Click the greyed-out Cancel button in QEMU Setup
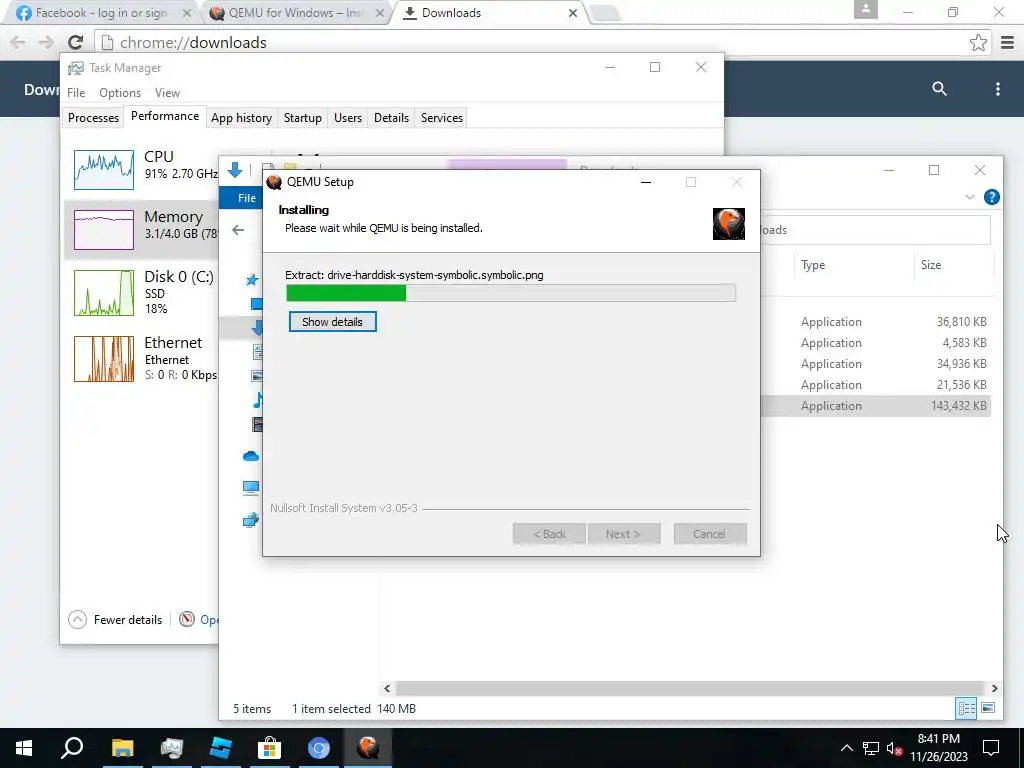The width and height of the screenshot is (1024, 768). coord(710,534)
